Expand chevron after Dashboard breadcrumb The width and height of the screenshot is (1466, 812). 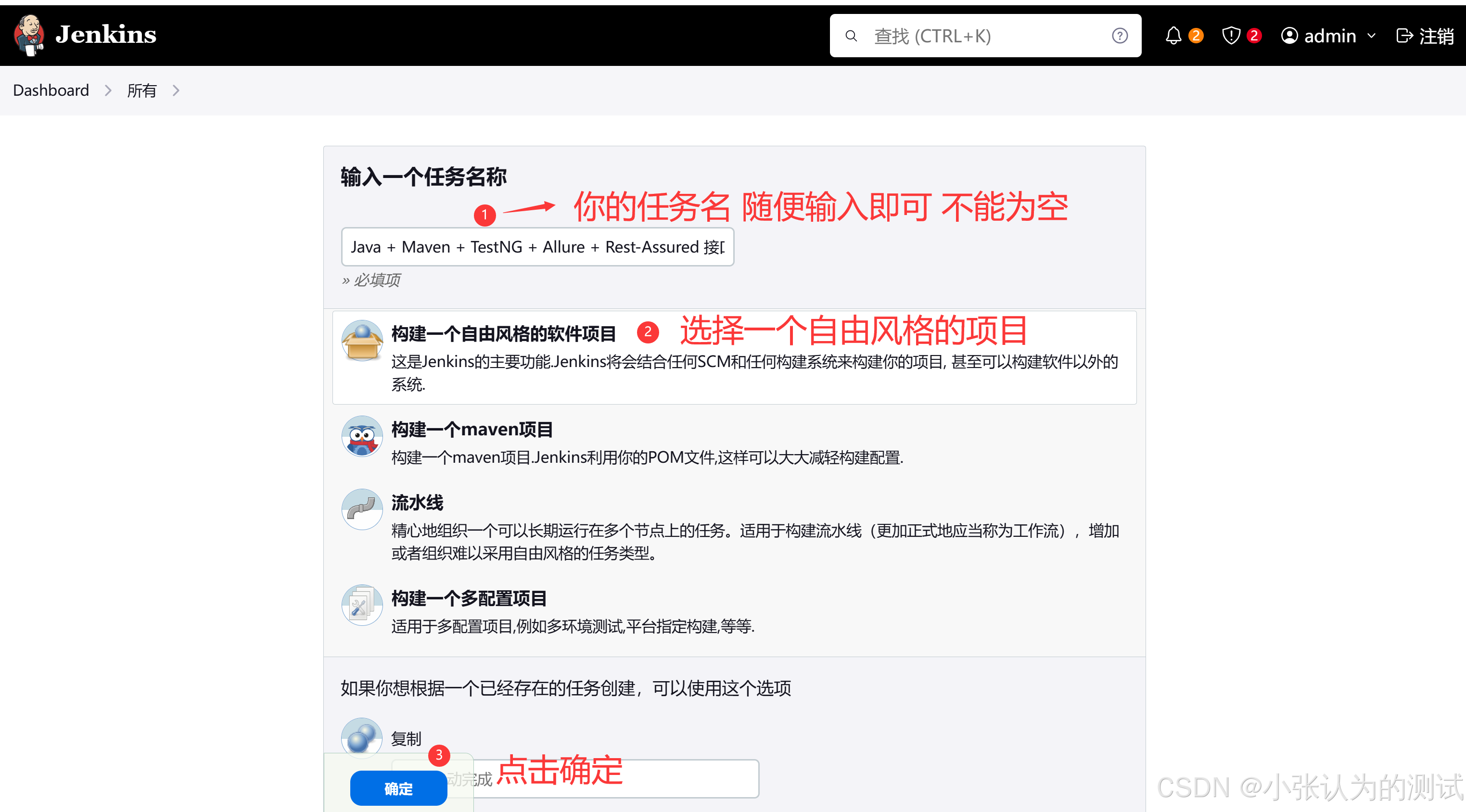click(x=108, y=90)
